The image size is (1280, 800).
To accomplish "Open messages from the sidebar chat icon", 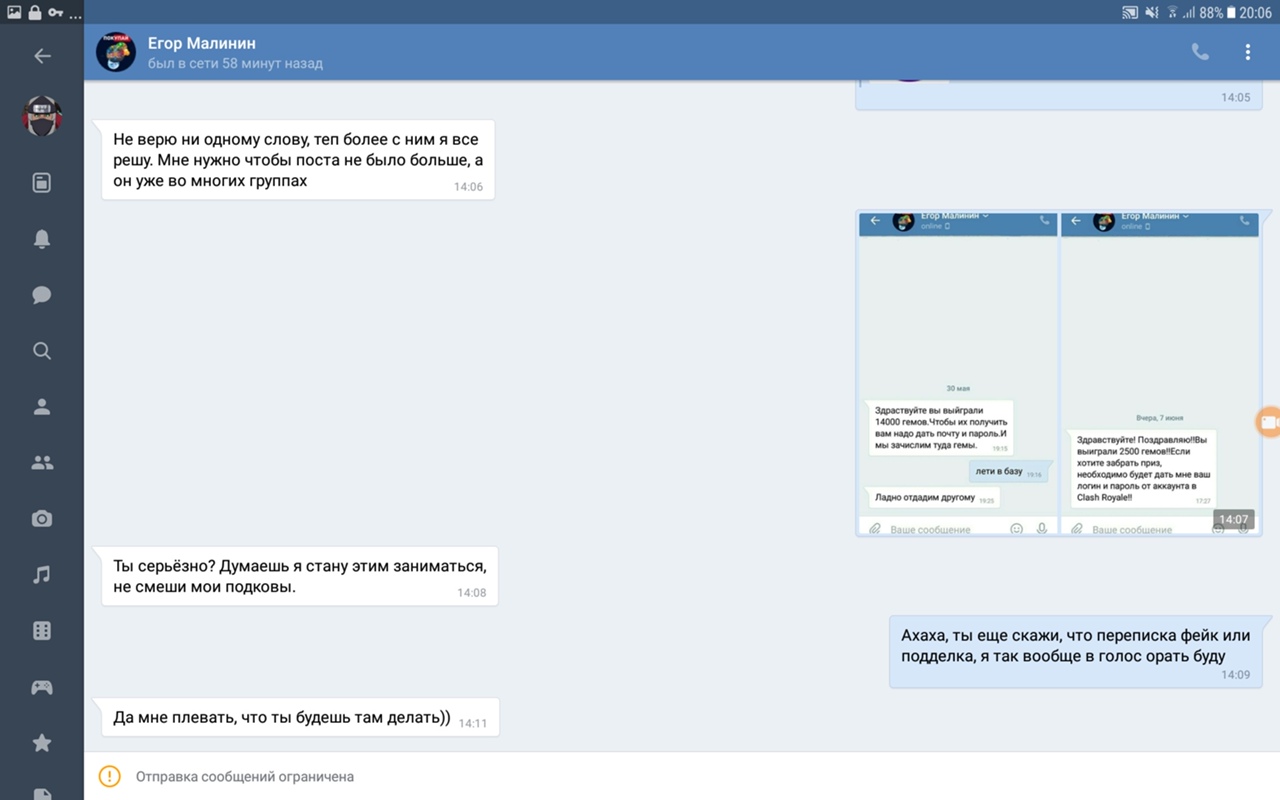I will click(42, 295).
